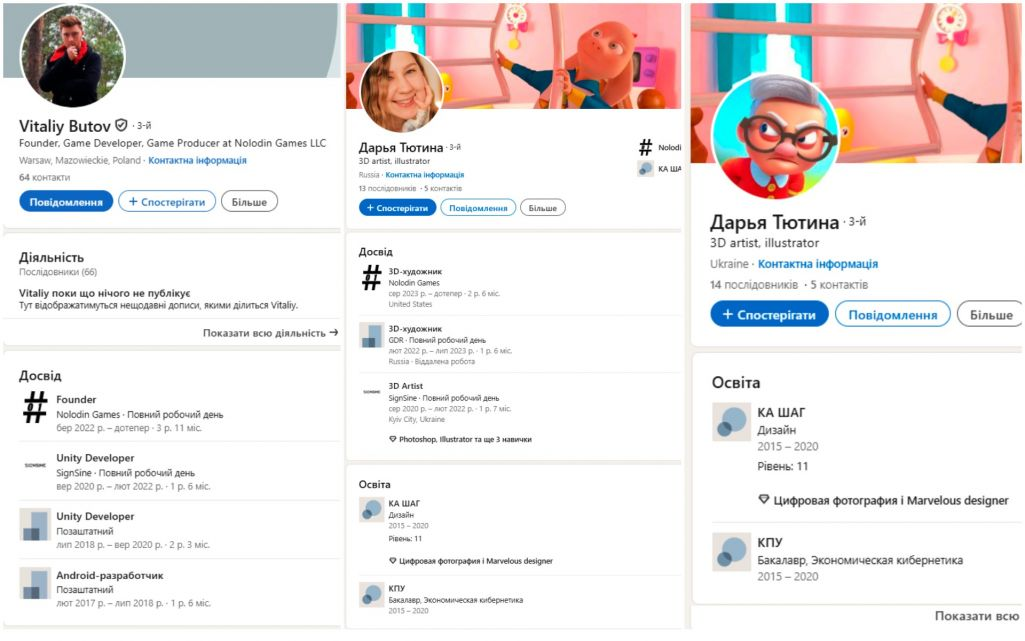
Task: Open Більше menu on Vitaliy's profile
Action: tap(249, 202)
